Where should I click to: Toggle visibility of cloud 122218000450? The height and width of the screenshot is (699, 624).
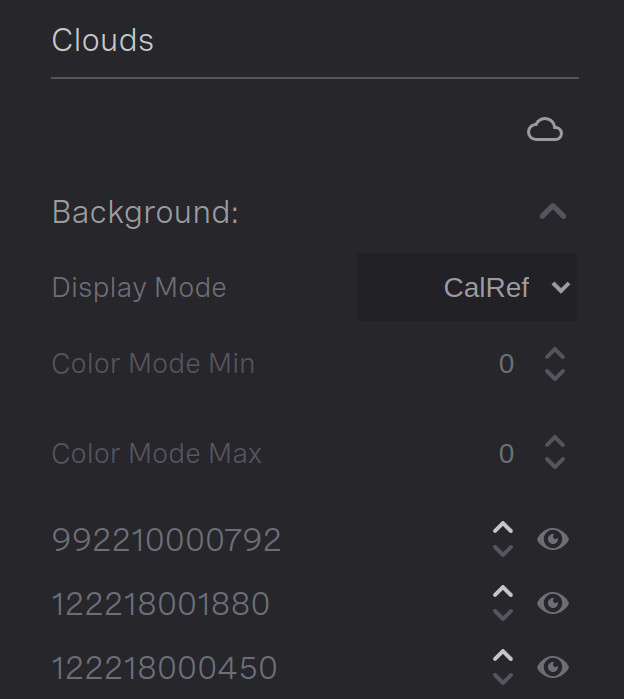(x=553, y=667)
